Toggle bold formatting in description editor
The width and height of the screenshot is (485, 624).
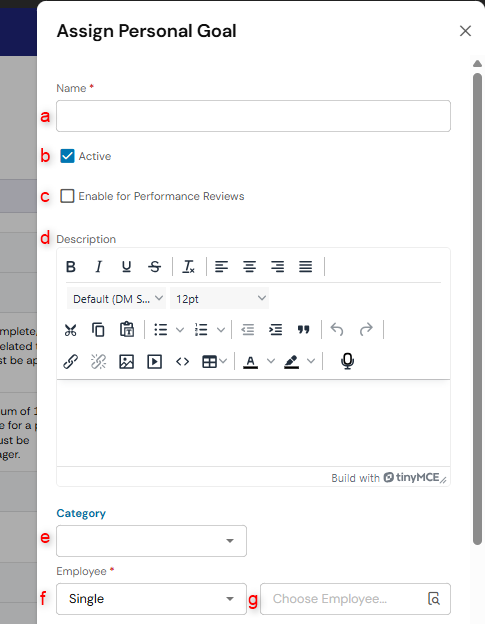(x=71, y=266)
